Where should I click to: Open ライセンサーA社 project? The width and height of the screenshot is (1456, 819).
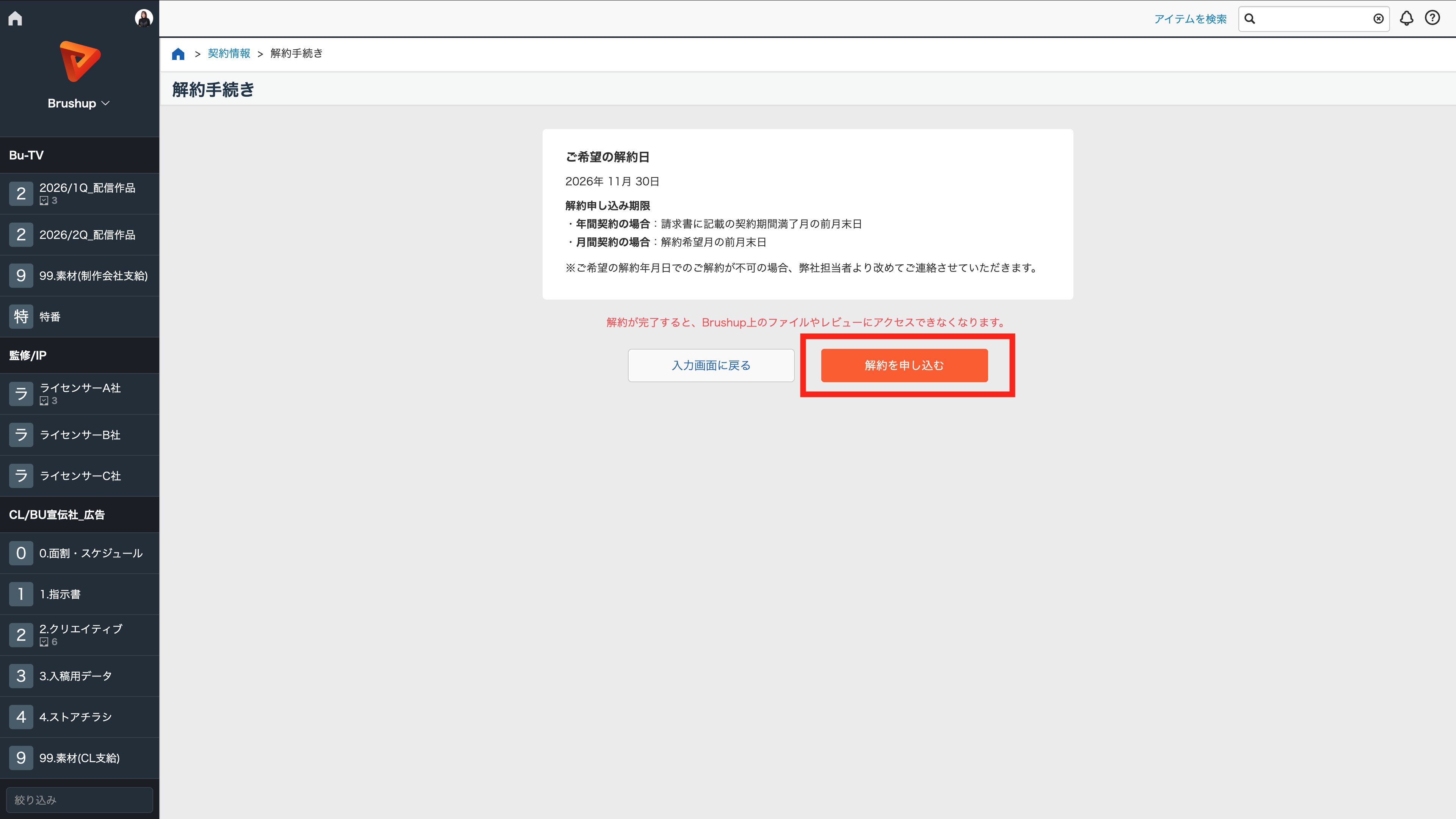click(x=80, y=394)
